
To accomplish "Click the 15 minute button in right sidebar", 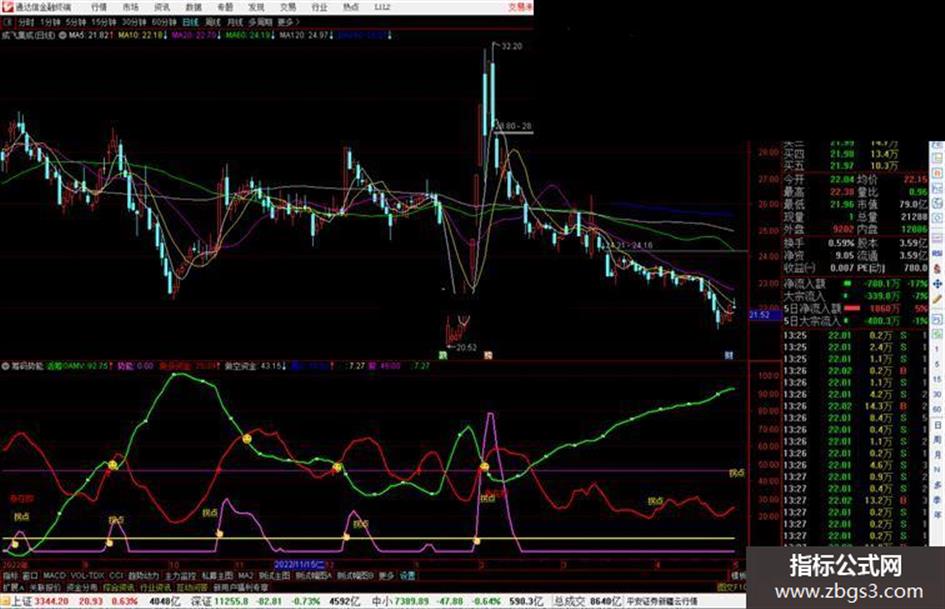I will pyautogui.click(x=937, y=379).
